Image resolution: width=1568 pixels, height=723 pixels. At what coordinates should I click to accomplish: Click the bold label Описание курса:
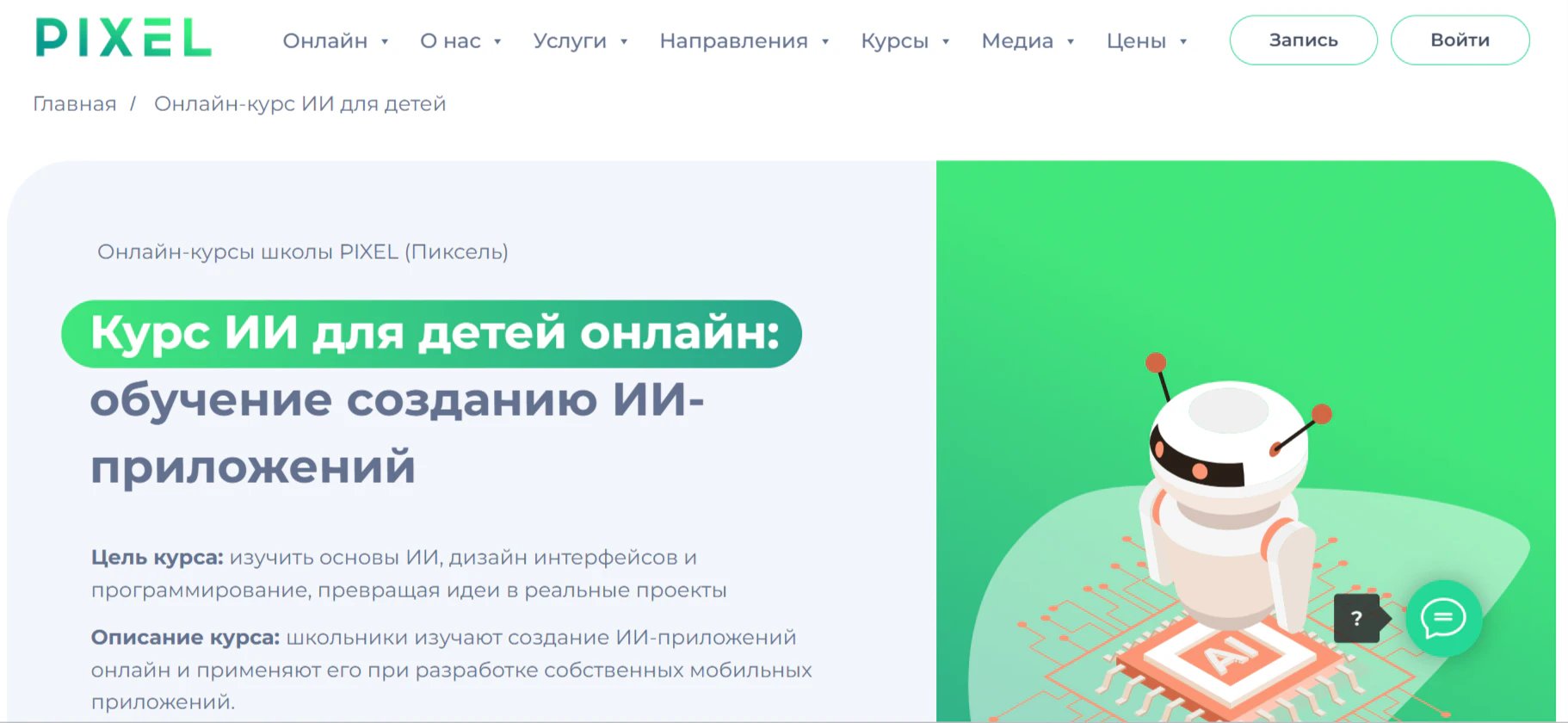coord(186,638)
